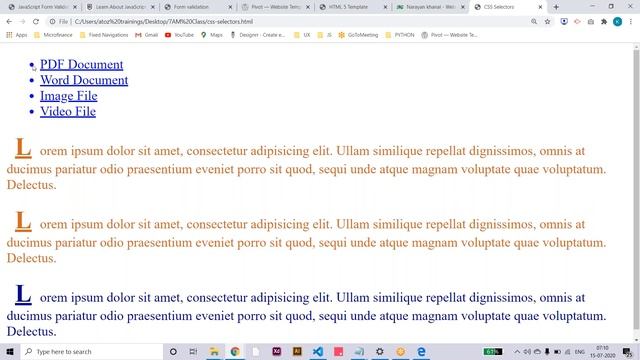Screen dimensions: 640x360
Task: Click the 61% battery indicator in taskbar
Action: pos(493,351)
